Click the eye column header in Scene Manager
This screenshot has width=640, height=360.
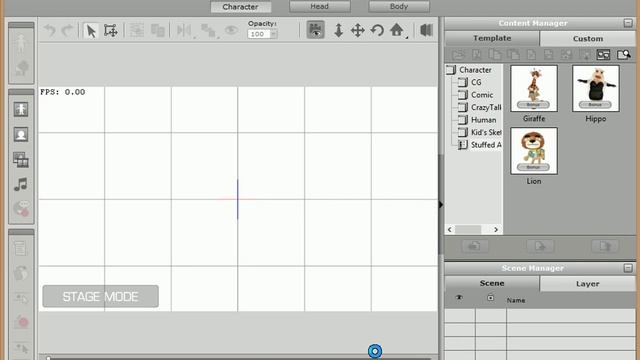[x=459, y=298]
